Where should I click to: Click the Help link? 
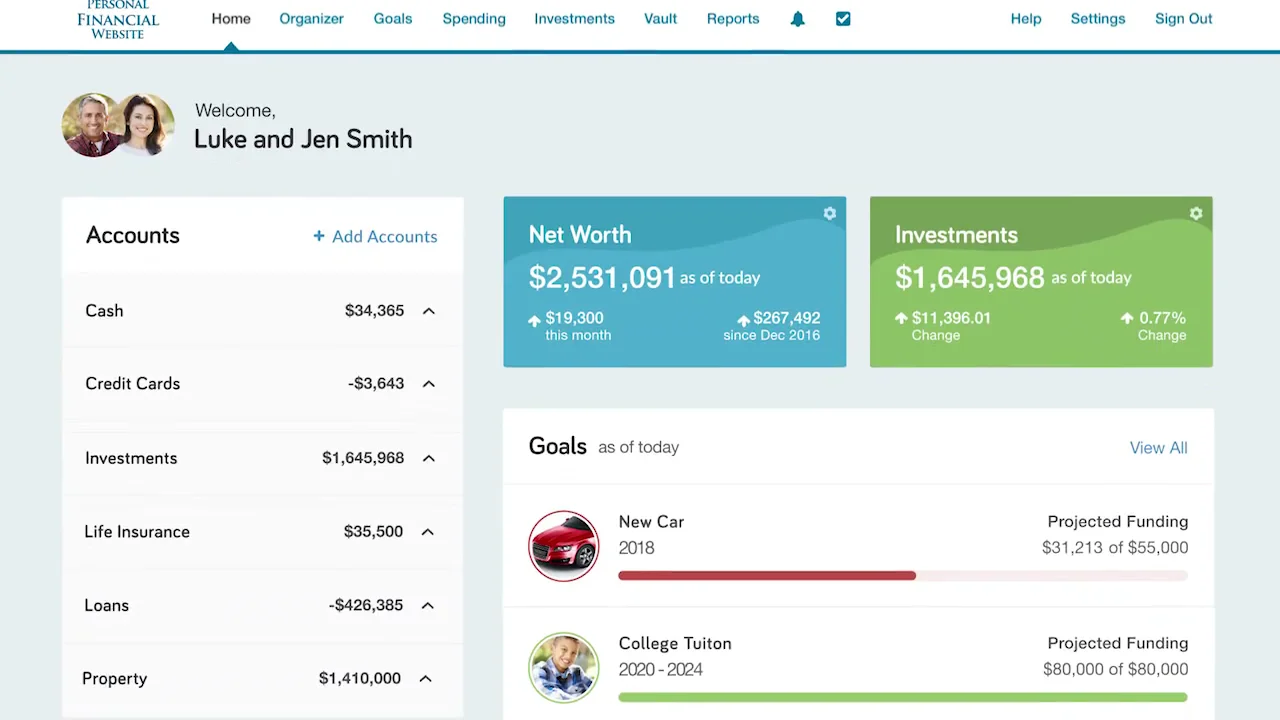[1026, 19]
